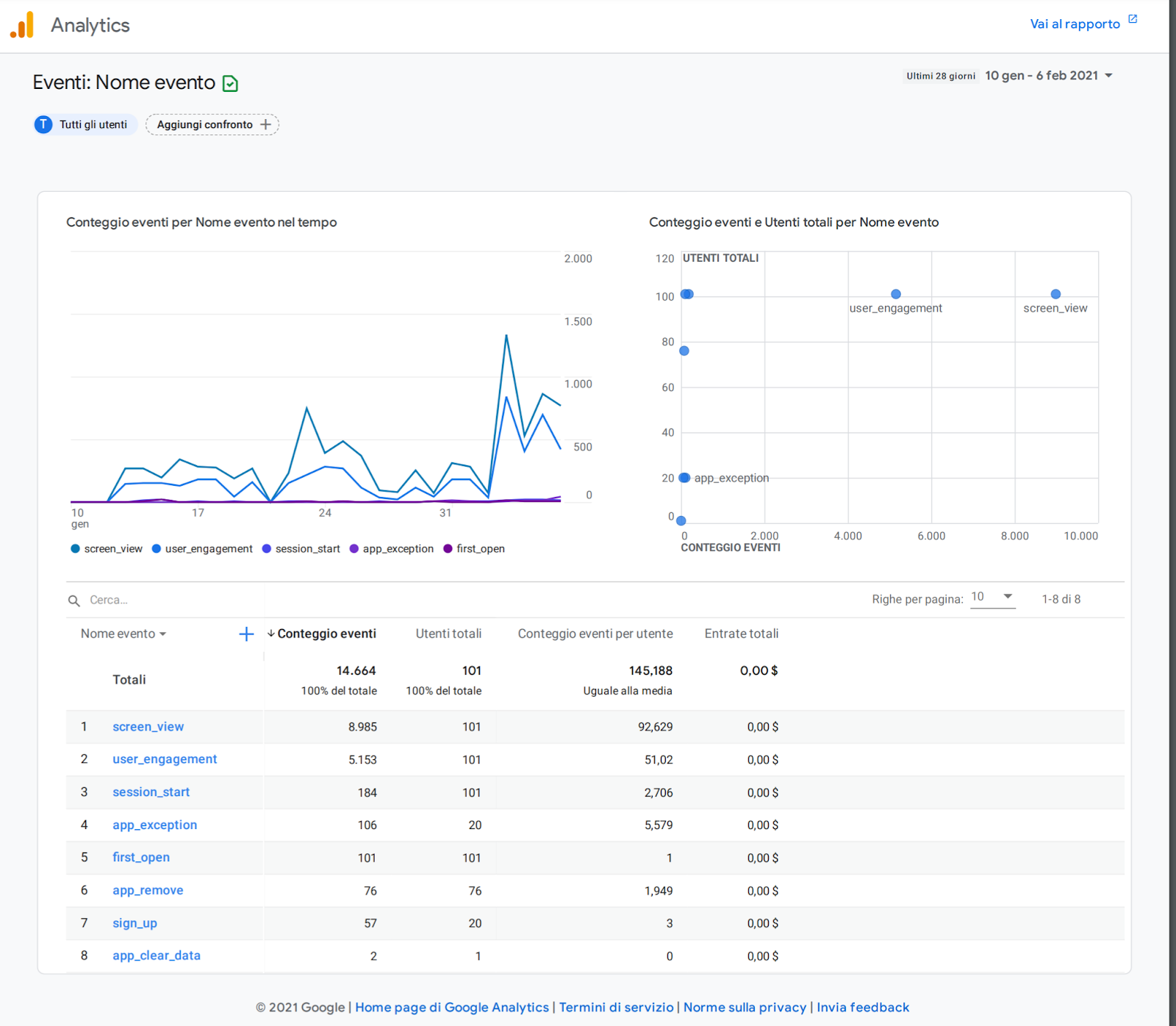
Task: Click the Google Analytics logo icon
Action: point(22,25)
